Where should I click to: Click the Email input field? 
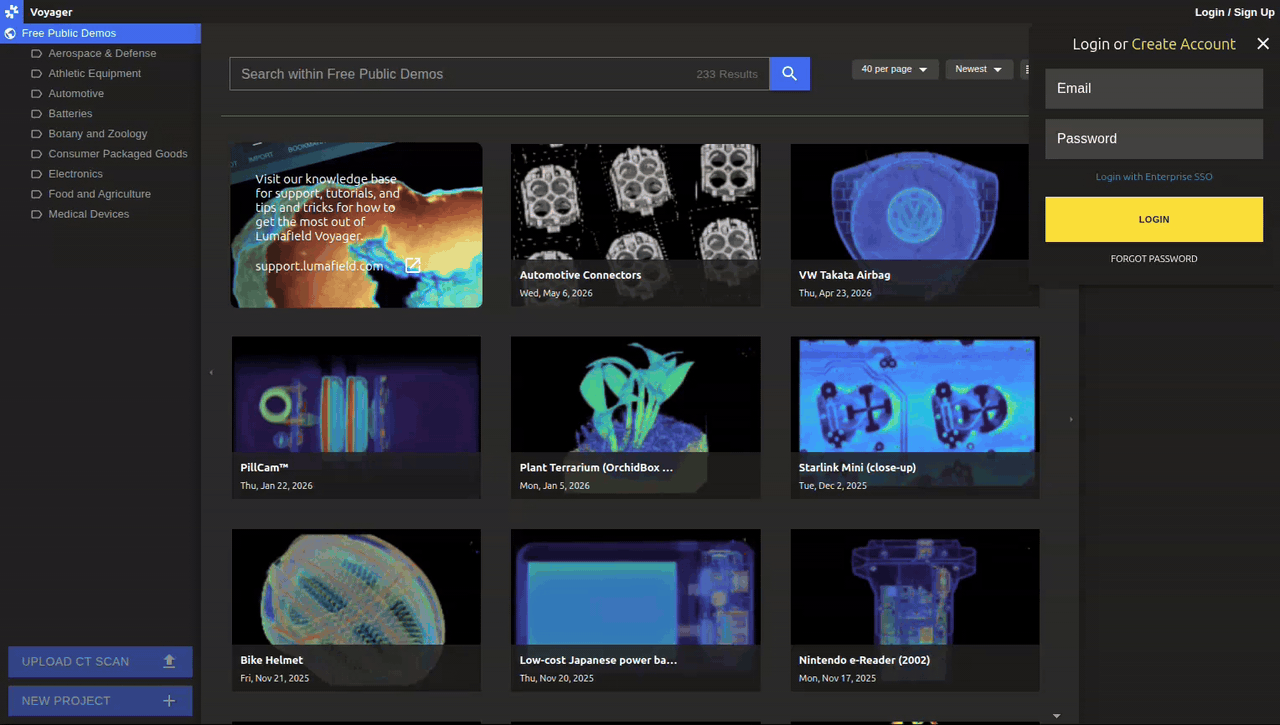tap(1154, 88)
